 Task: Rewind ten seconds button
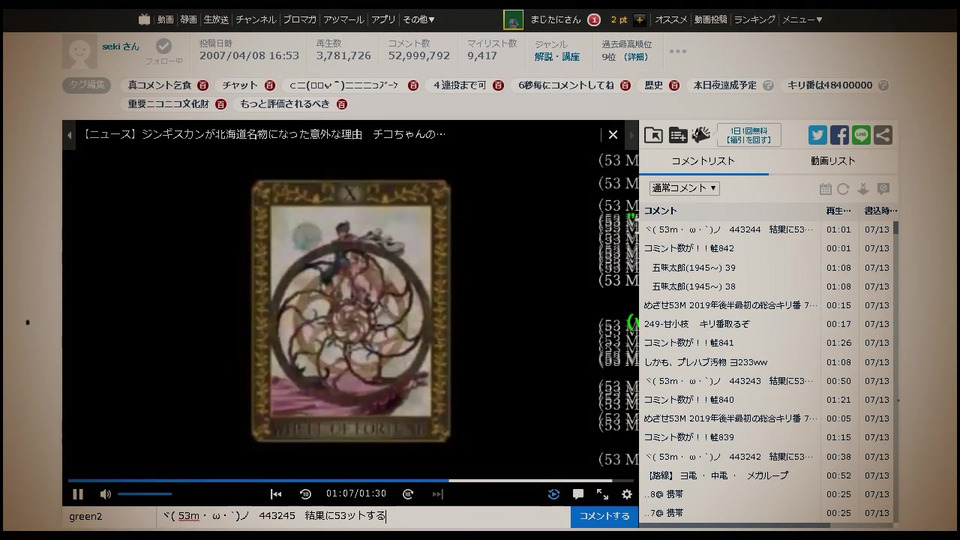[306, 494]
